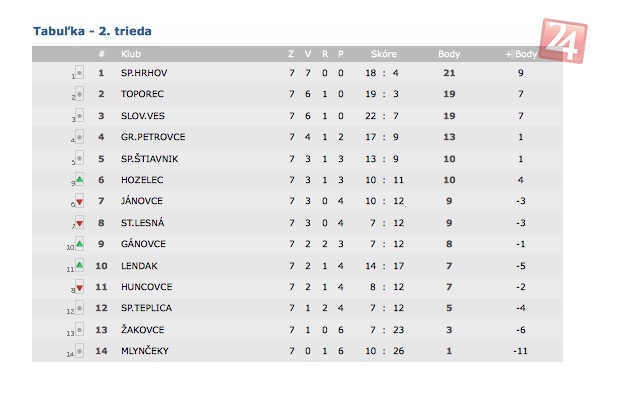
Task: Click the Body points column header
Action: coord(449,53)
